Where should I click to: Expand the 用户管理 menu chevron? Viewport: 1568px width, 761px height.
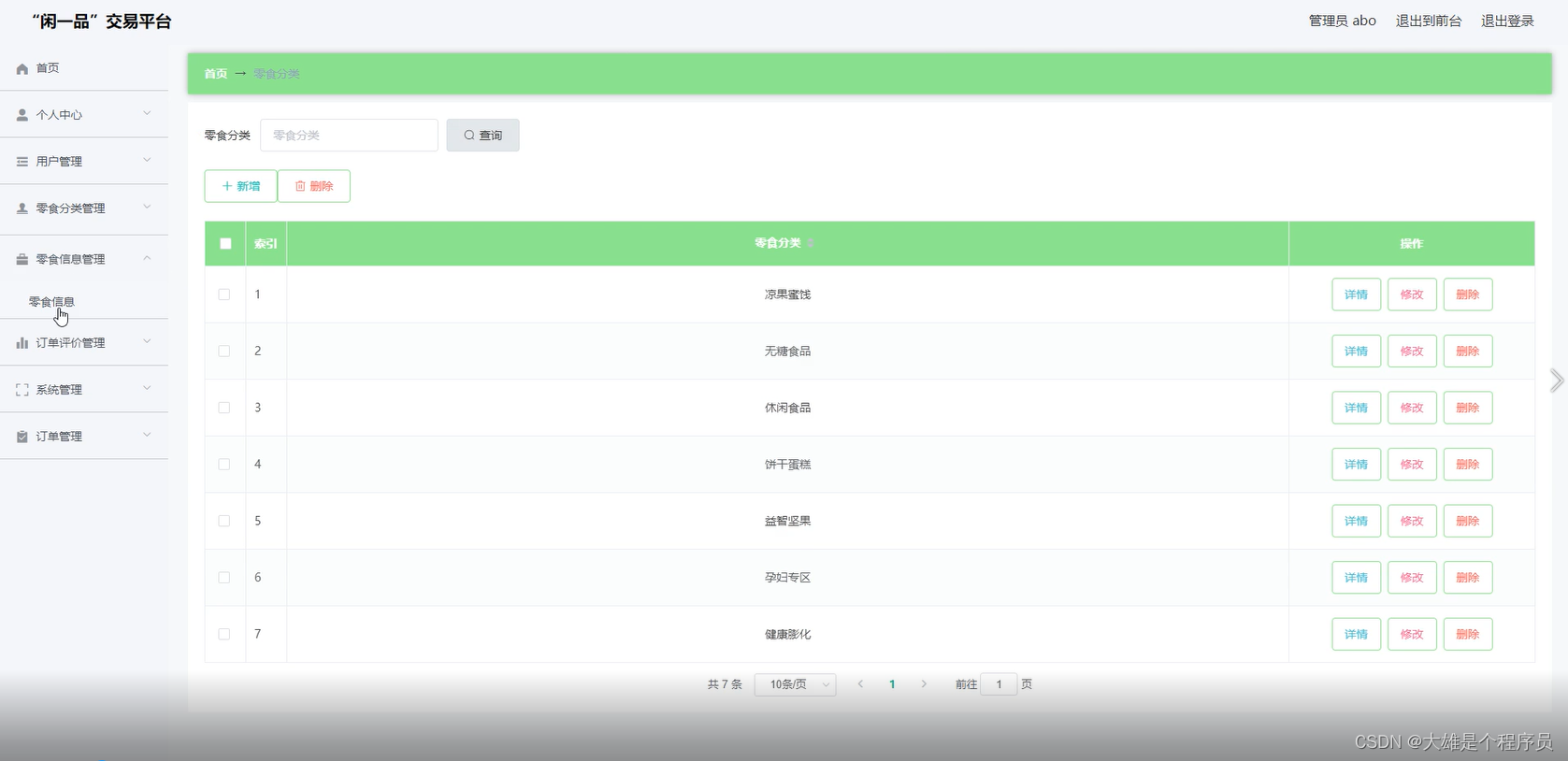click(x=147, y=160)
